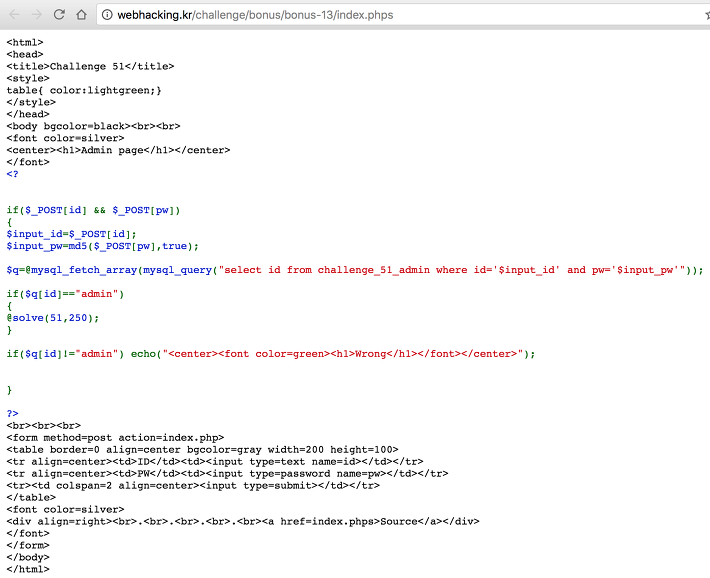Select the '</form>' line
The width and height of the screenshot is (710, 578).
(x=28, y=545)
